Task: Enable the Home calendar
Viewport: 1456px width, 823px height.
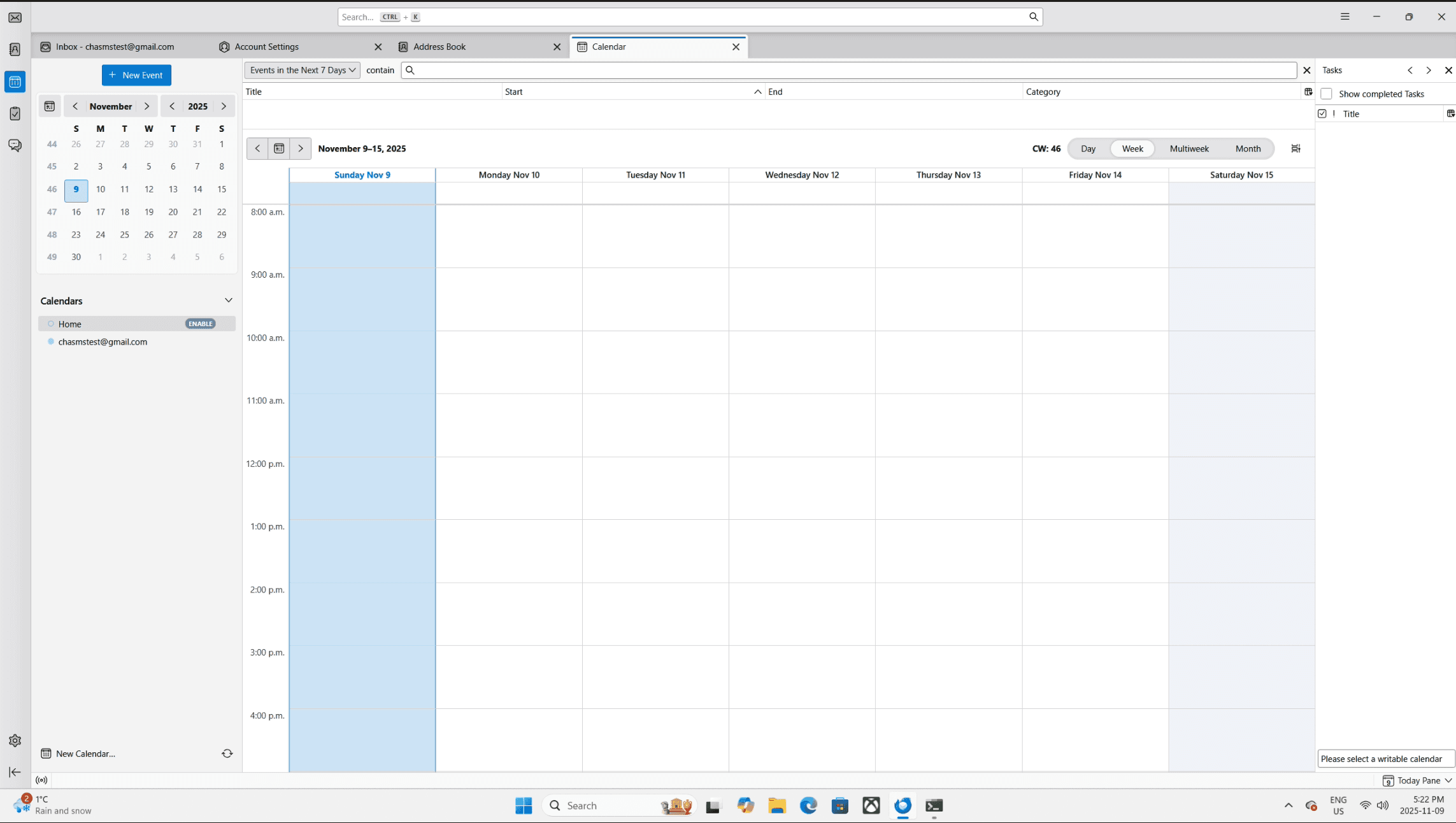Action: 201,324
